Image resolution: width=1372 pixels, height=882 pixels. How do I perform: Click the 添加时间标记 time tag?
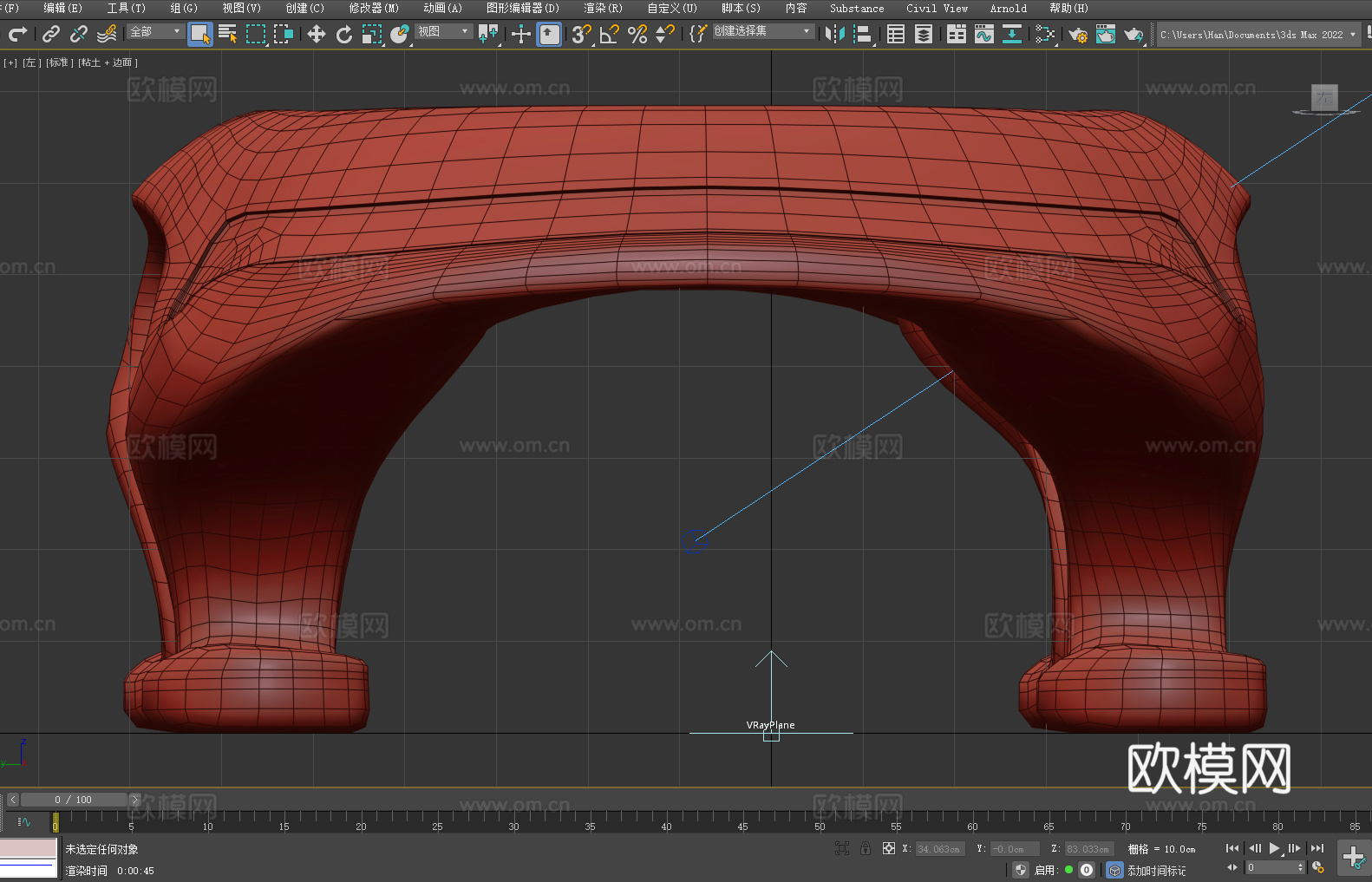click(1157, 870)
